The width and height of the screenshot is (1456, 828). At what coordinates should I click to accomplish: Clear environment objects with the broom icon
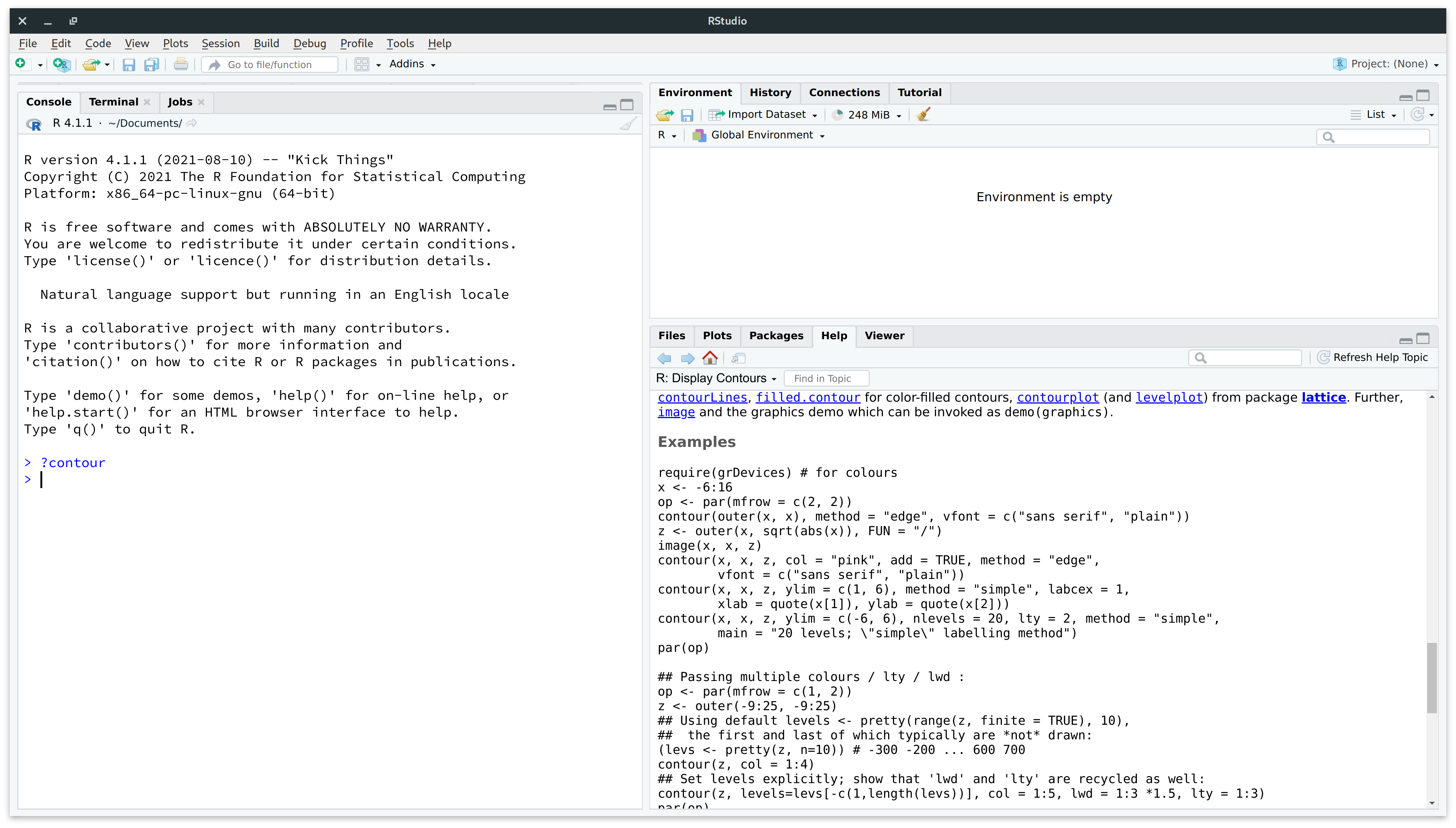pyautogui.click(x=923, y=114)
